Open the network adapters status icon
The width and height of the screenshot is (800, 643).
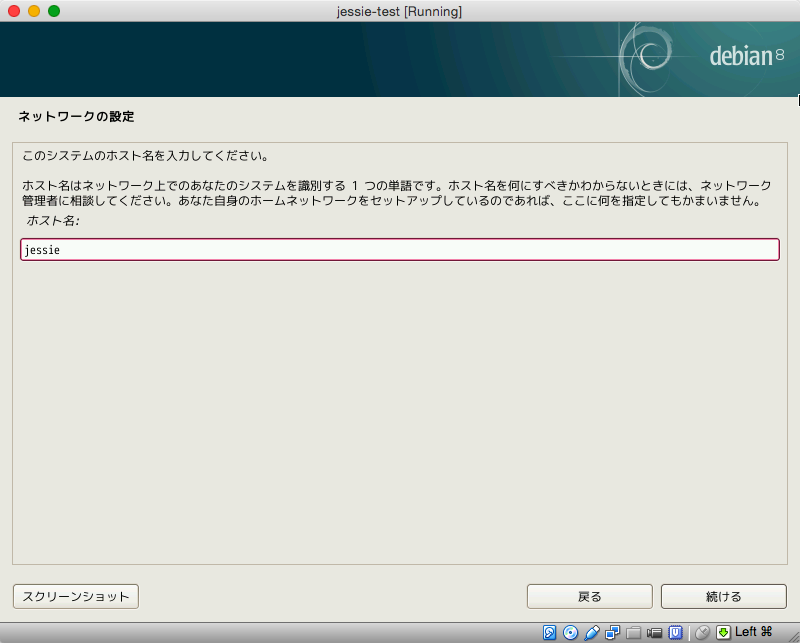[x=612, y=632]
